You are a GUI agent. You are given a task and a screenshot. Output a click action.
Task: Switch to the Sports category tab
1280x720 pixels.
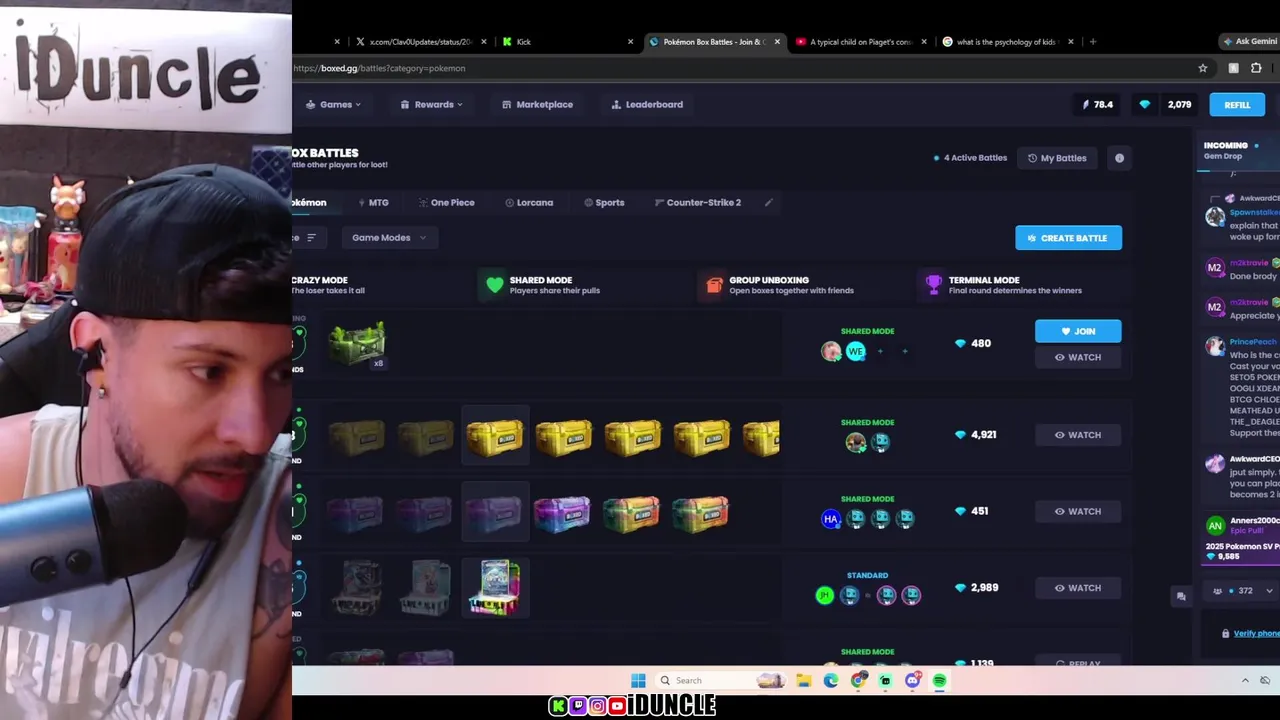click(604, 202)
